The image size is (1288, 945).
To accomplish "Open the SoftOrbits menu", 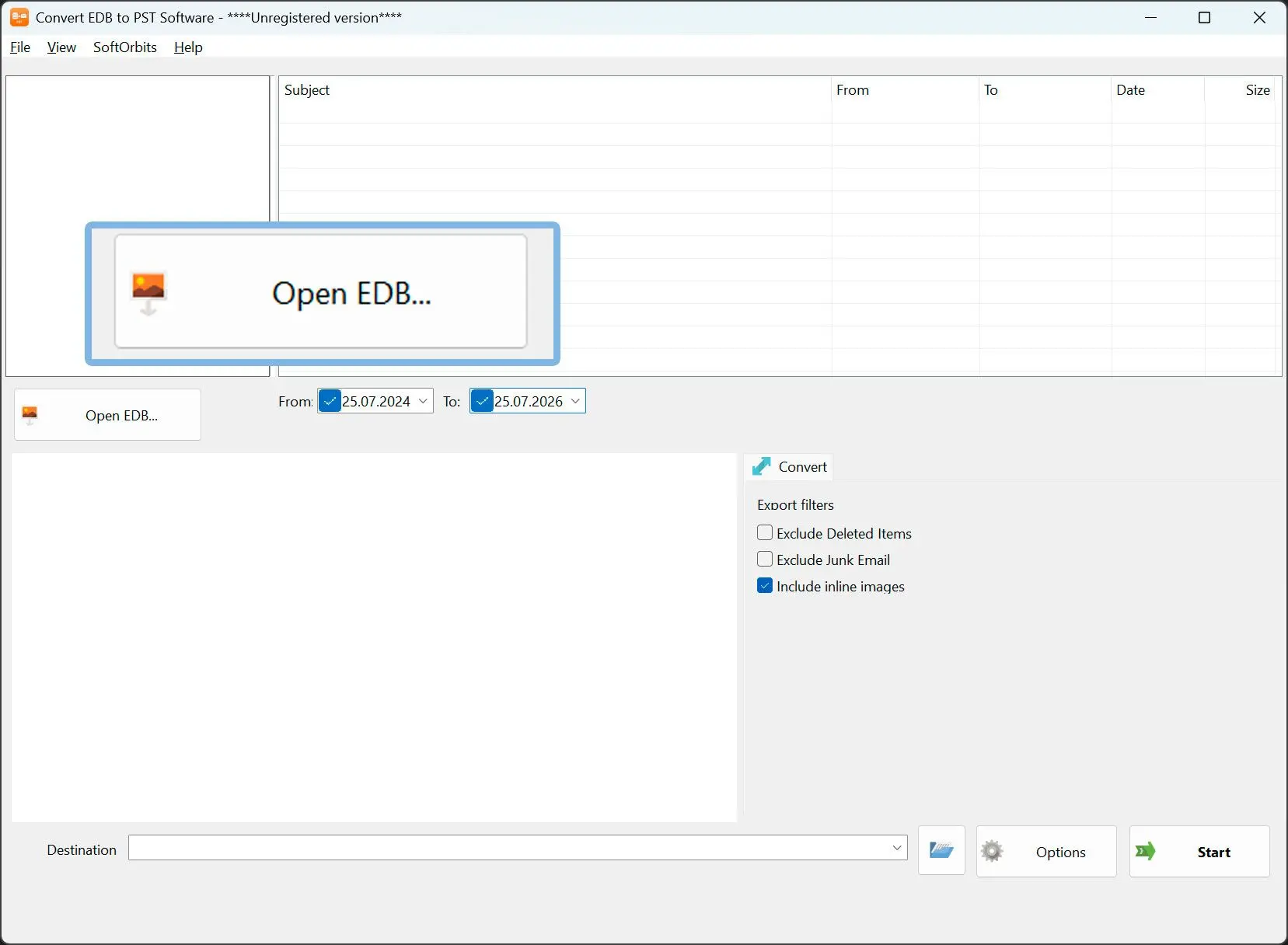I will tap(125, 47).
